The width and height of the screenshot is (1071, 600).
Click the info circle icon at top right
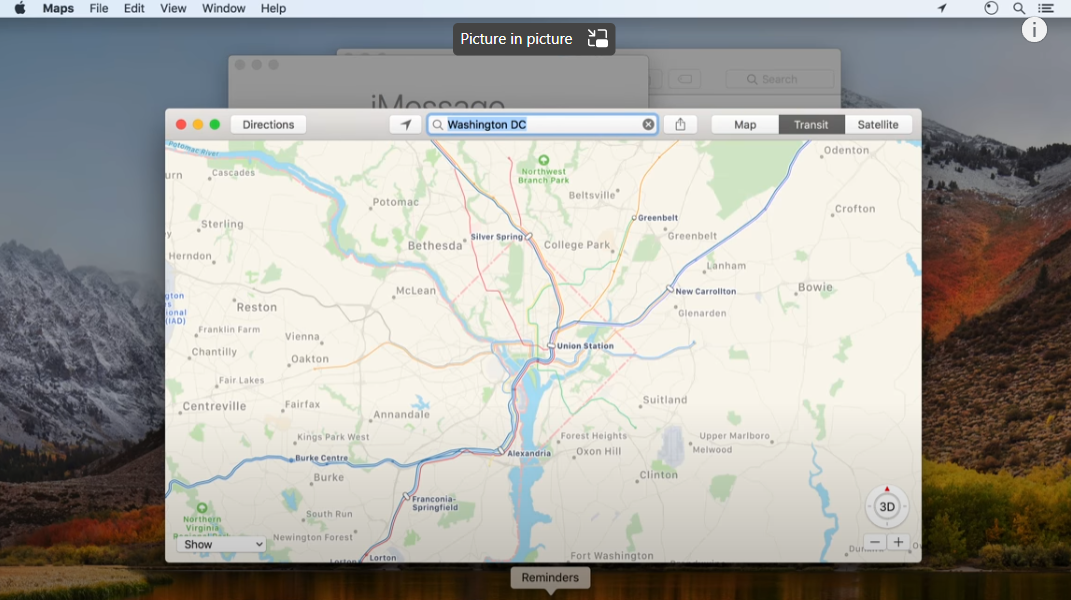(x=1034, y=29)
